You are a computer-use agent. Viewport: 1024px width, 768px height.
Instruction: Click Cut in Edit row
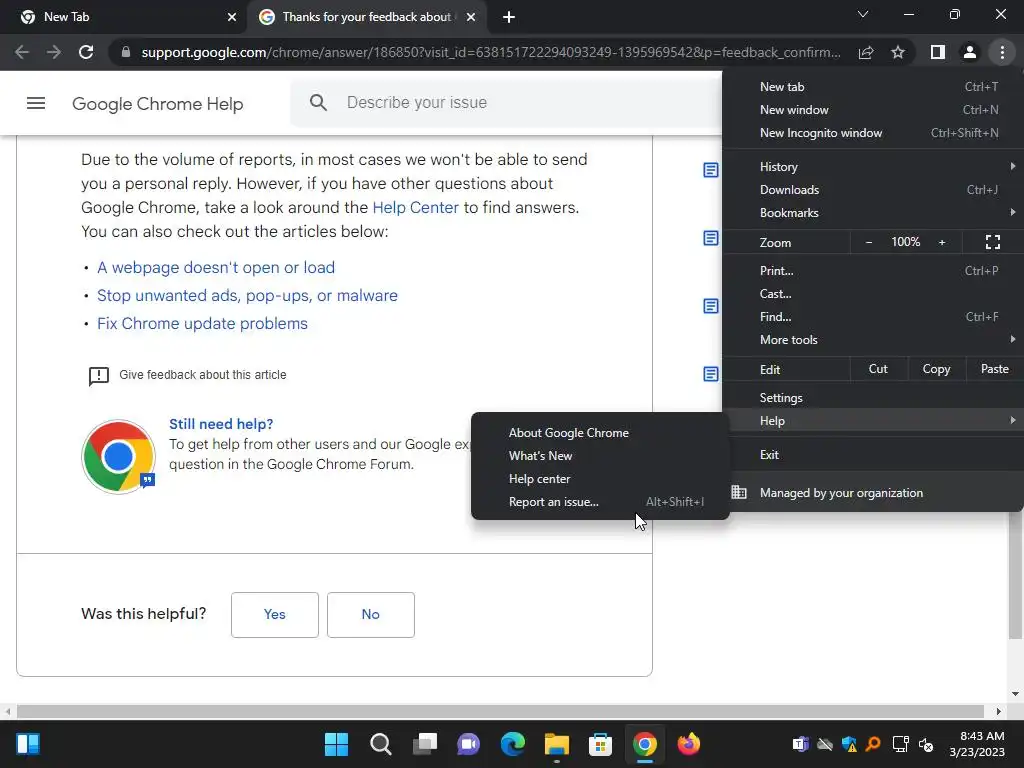[x=878, y=369]
